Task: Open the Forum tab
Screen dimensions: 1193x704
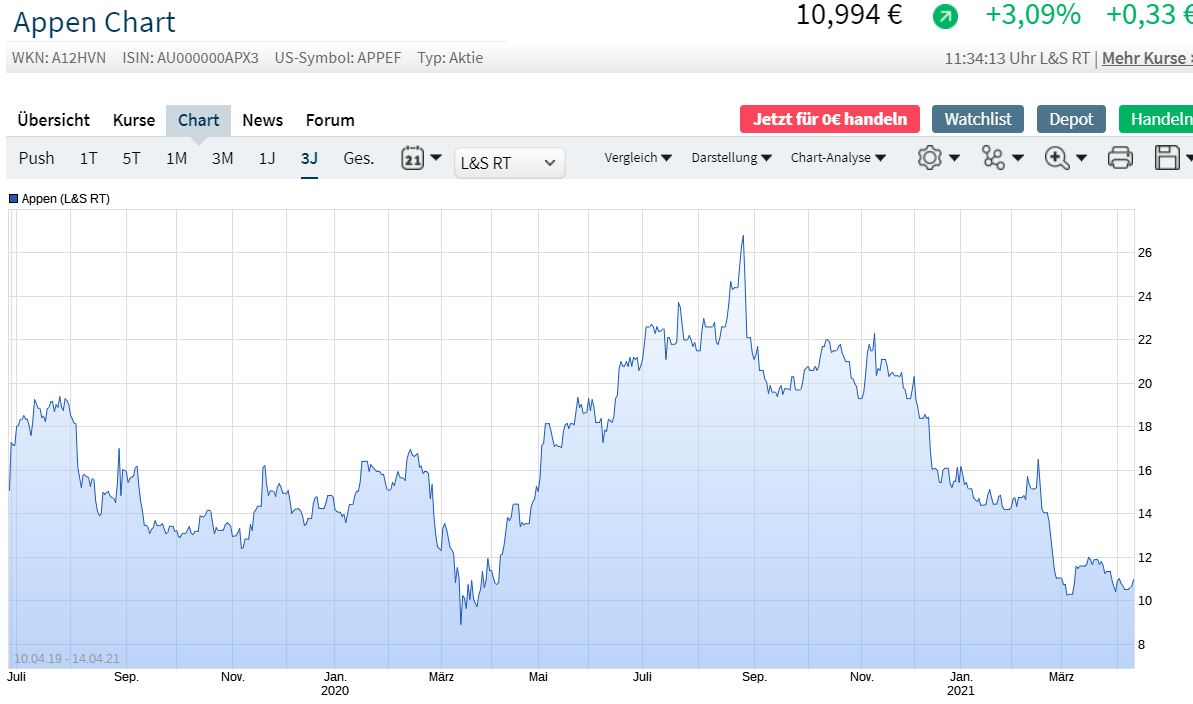Action: pyautogui.click(x=329, y=120)
